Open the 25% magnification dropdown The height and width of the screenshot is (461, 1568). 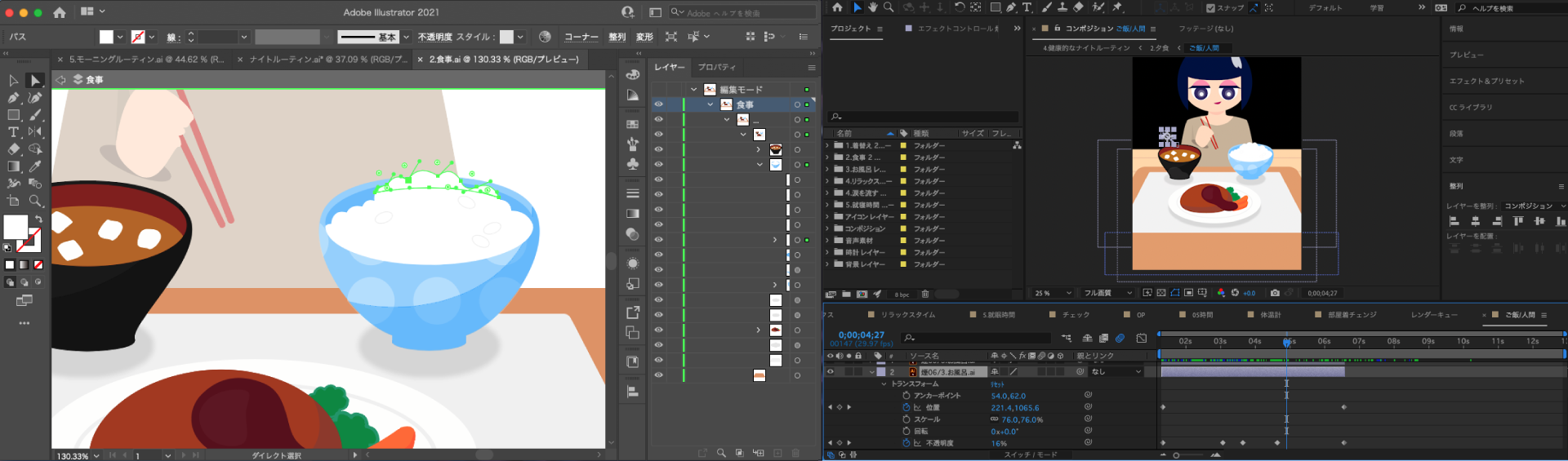1053,293
